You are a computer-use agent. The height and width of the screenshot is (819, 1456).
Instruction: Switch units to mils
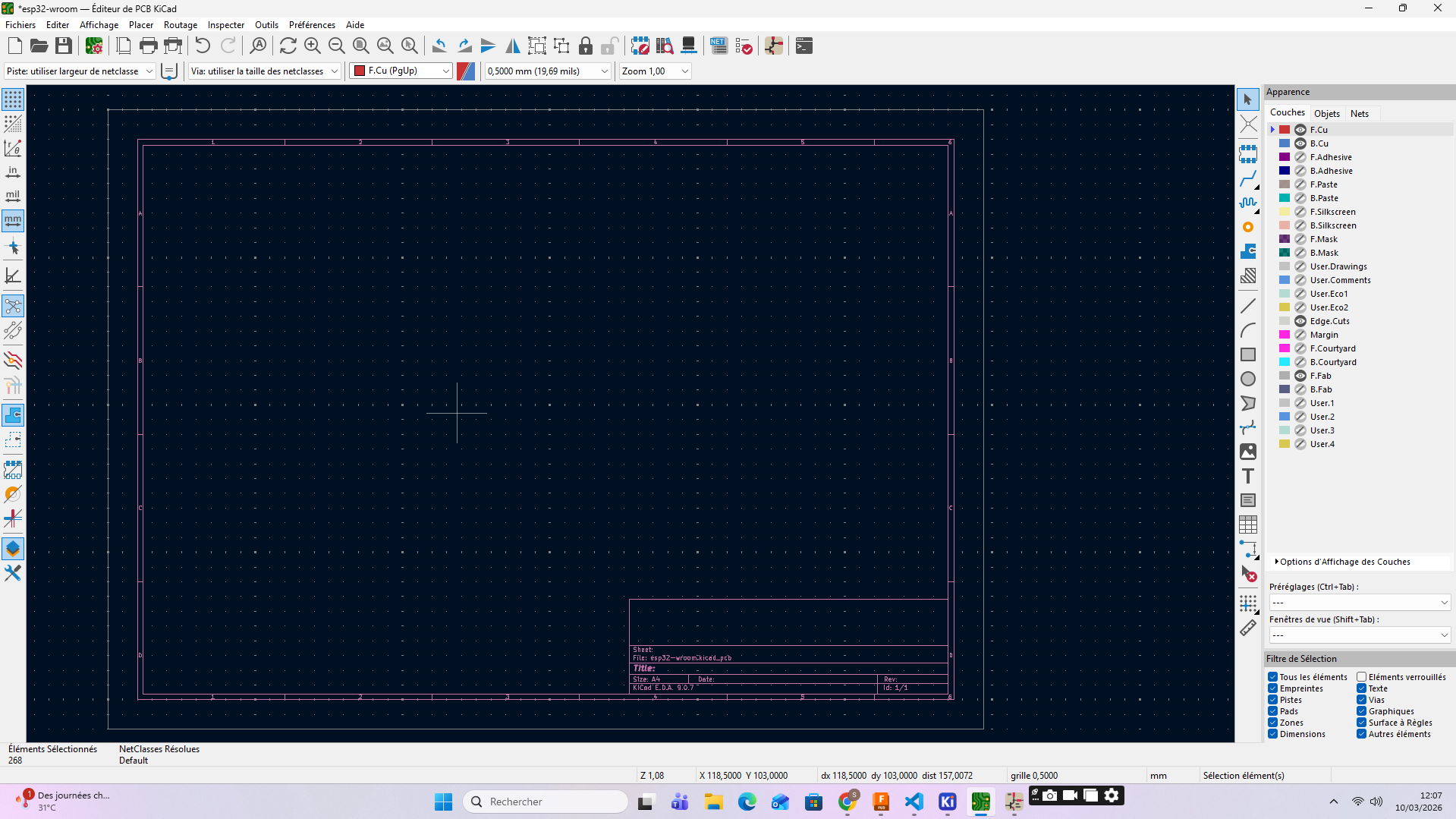pyautogui.click(x=13, y=197)
